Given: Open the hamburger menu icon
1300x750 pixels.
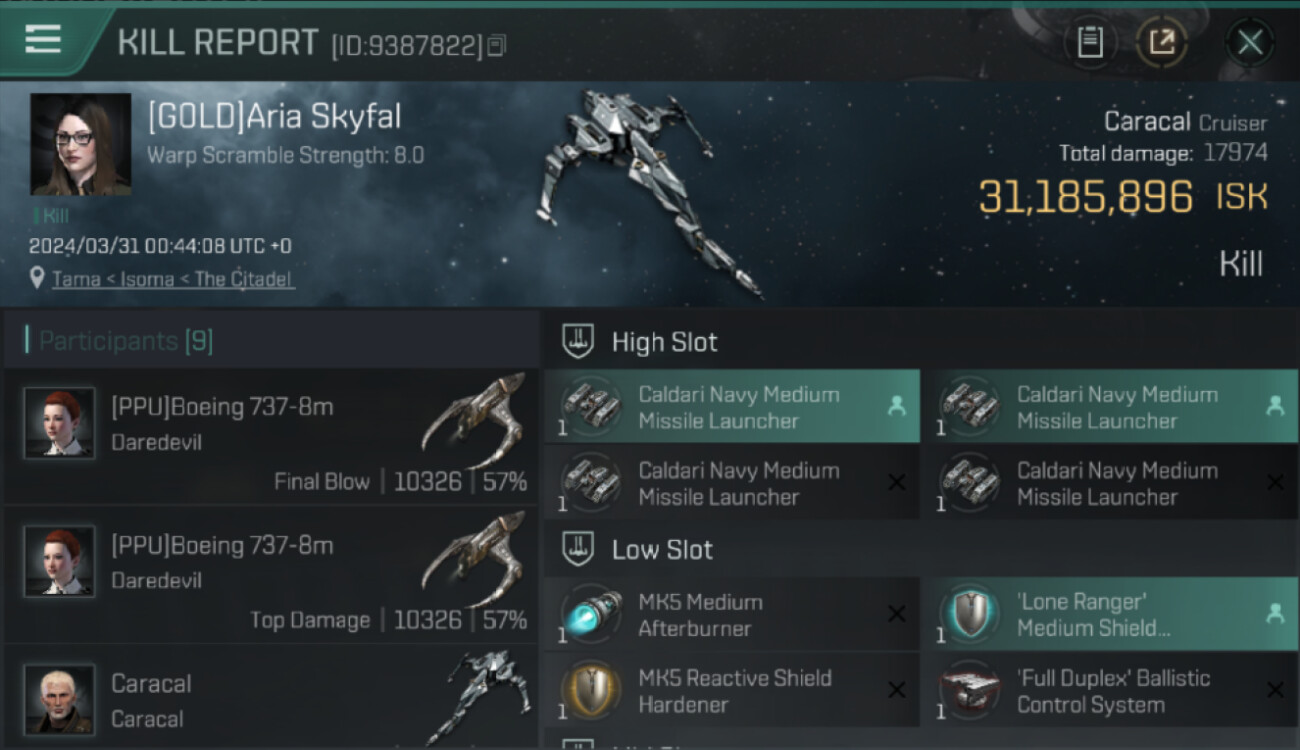Looking at the screenshot, I should click(x=43, y=40).
